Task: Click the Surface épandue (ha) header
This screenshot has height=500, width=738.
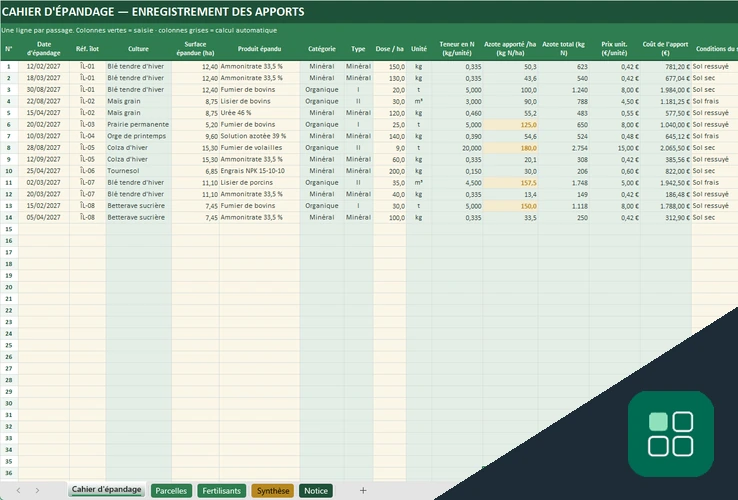Action: pyautogui.click(x=195, y=48)
